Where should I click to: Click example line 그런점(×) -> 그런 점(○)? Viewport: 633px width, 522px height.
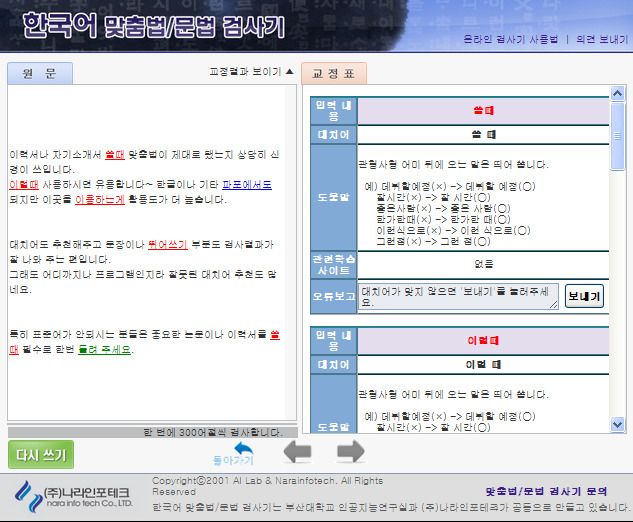click(x=433, y=241)
